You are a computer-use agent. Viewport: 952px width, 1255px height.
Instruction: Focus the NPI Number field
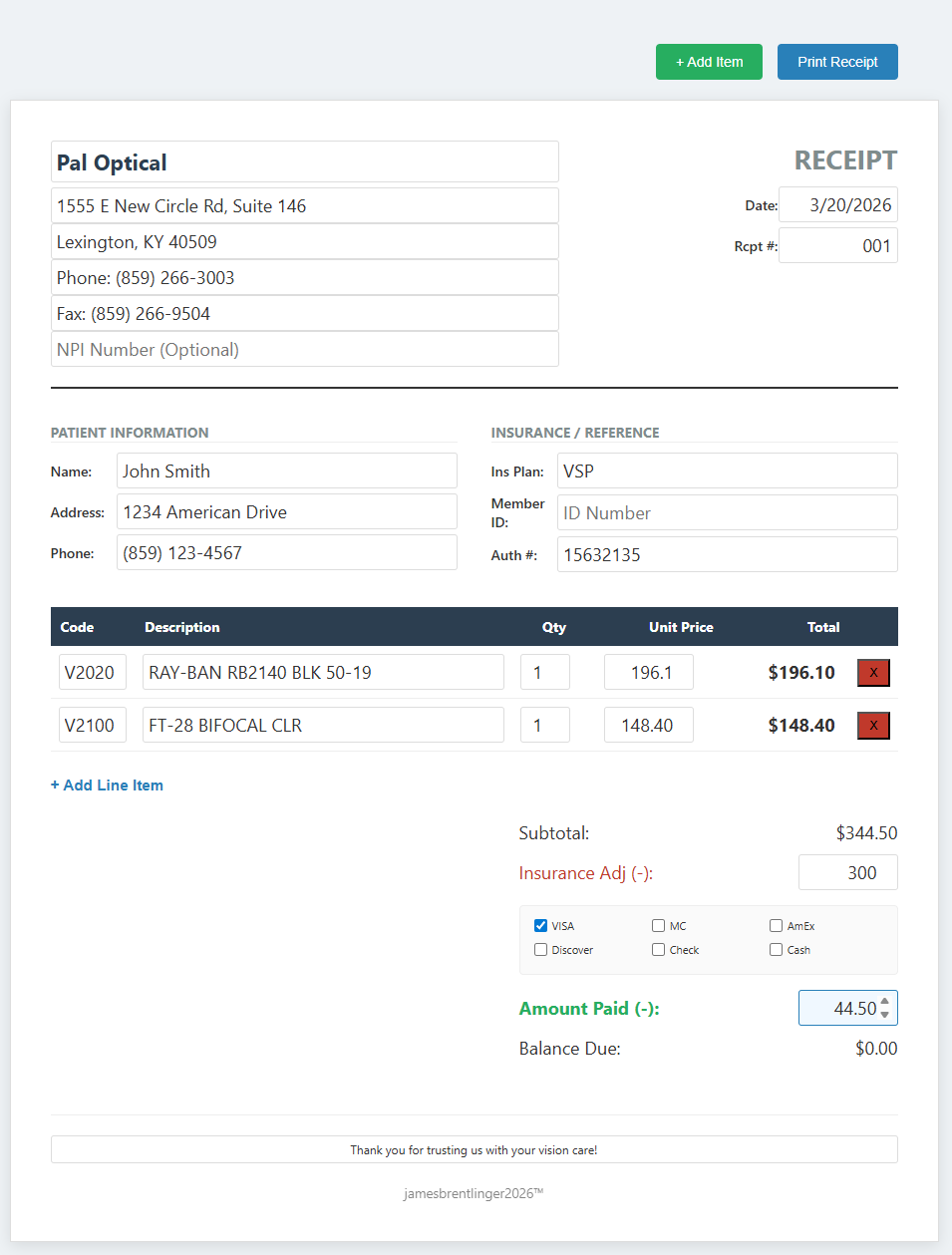point(304,350)
